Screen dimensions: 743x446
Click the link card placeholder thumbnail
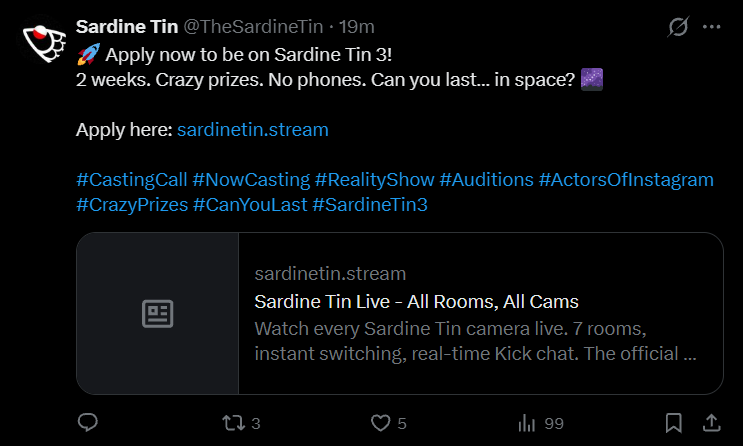coord(158,313)
